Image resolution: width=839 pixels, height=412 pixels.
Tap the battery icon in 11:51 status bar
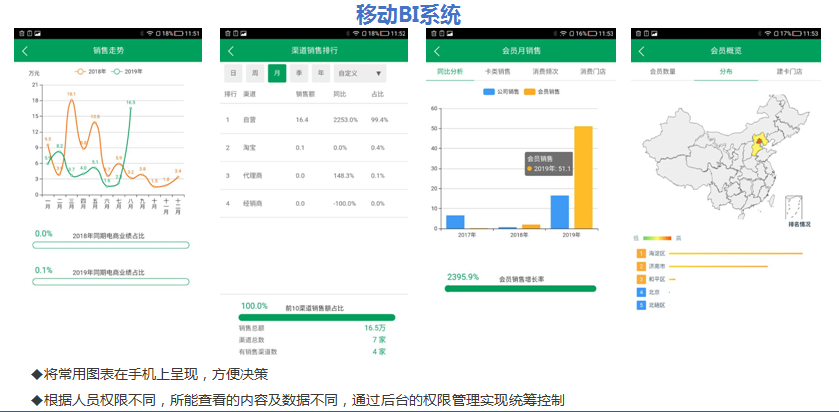(179, 33)
